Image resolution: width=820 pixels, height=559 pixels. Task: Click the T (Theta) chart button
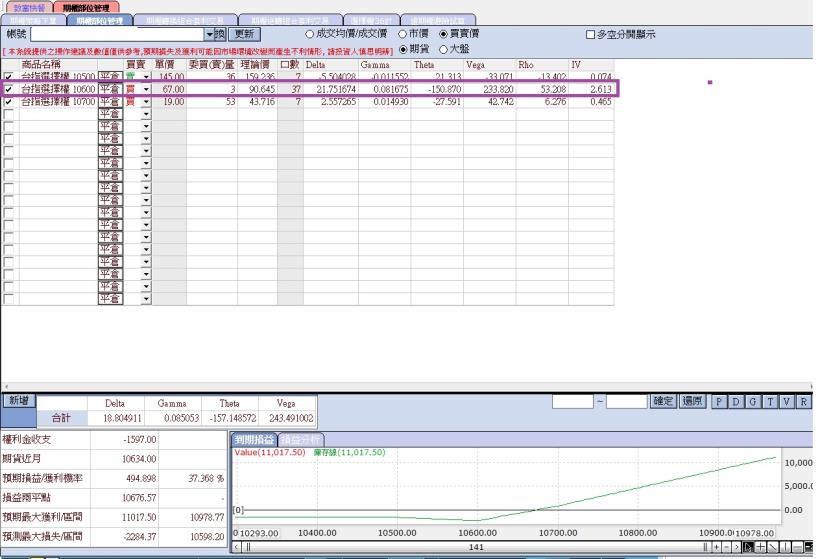click(770, 401)
